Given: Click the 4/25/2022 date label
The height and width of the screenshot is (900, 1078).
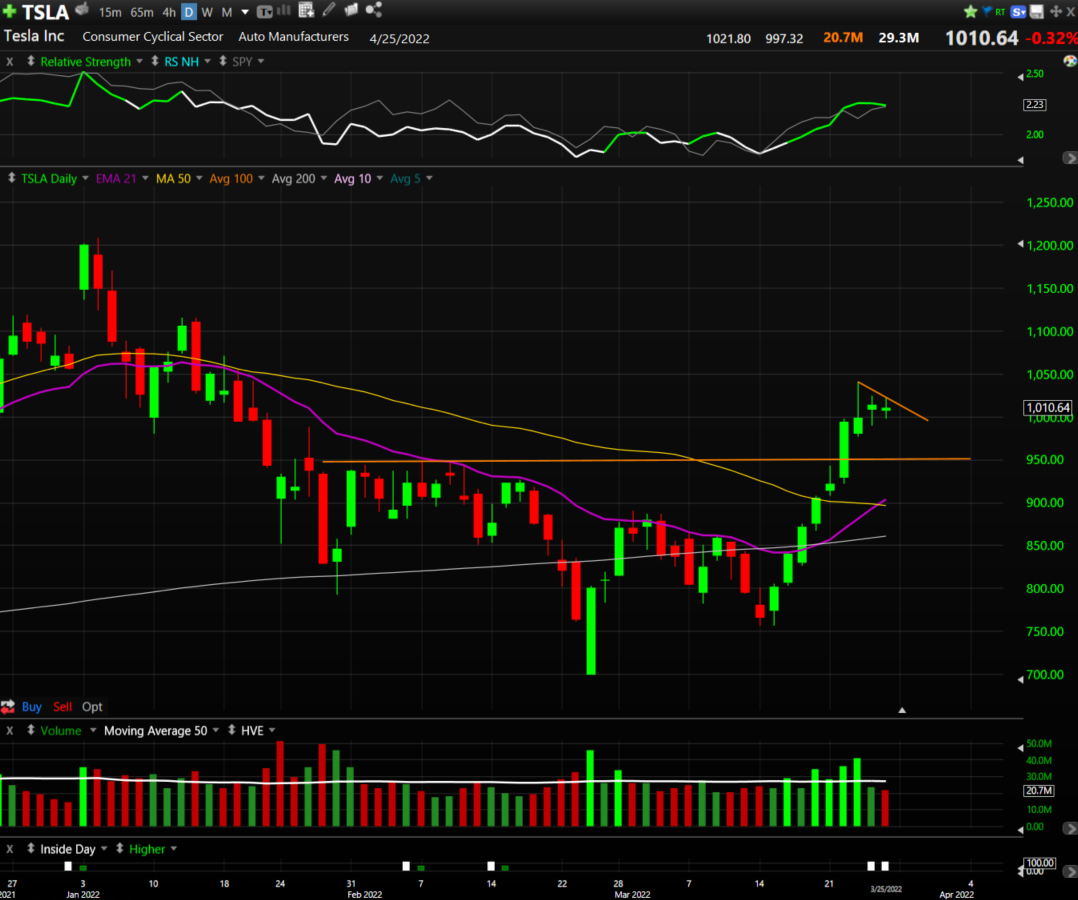Looking at the screenshot, I should (x=399, y=39).
